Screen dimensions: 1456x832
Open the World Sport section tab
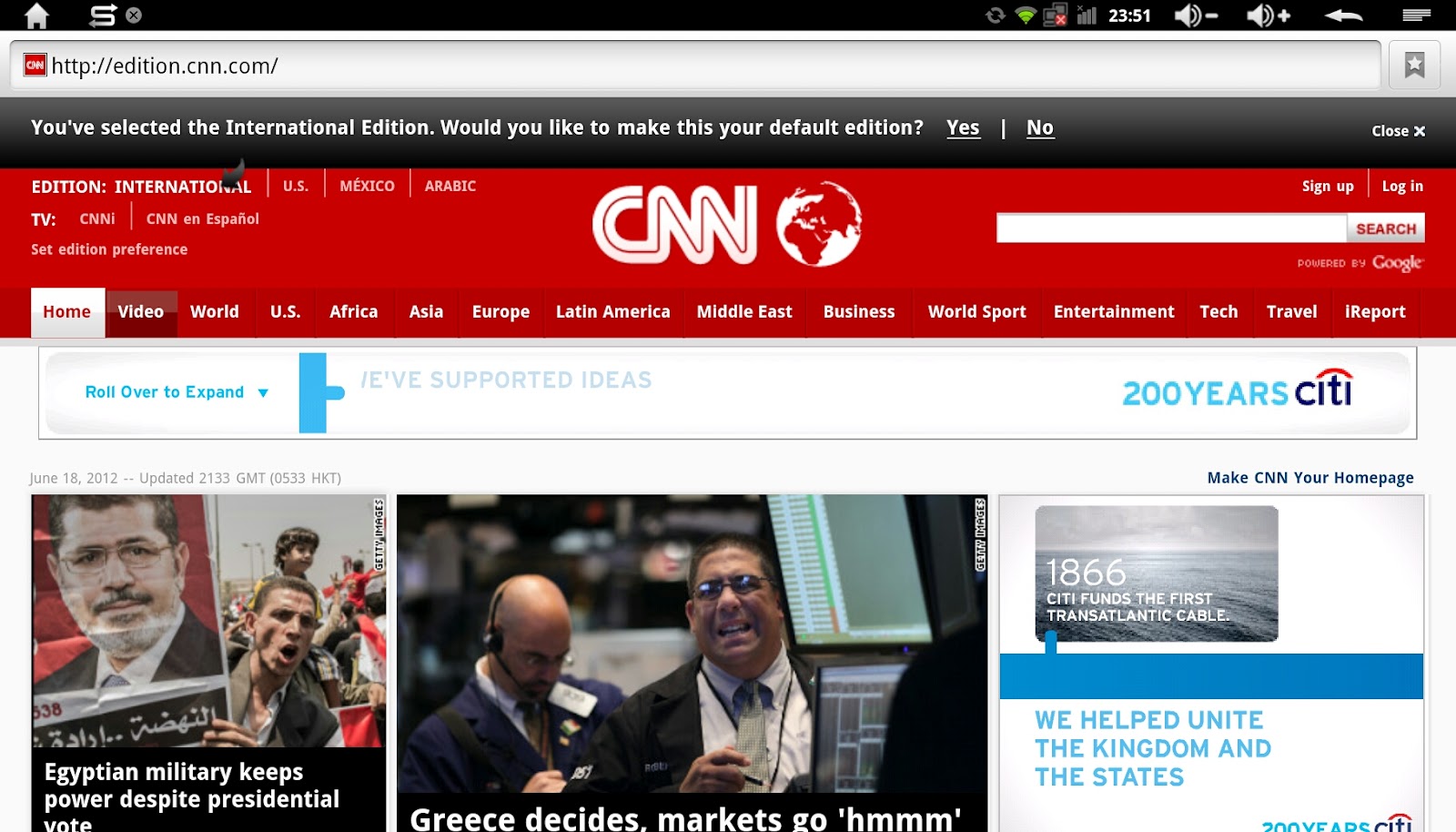click(x=977, y=312)
